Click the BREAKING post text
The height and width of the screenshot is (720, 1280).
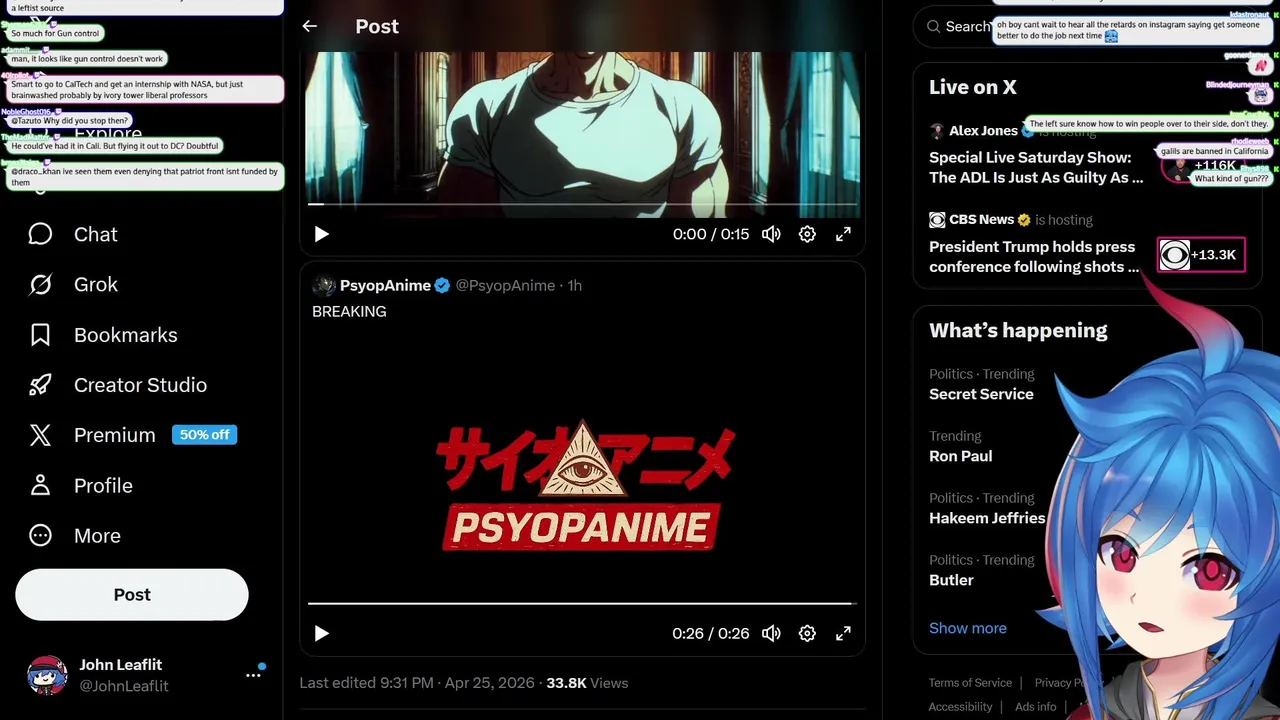[349, 311]
